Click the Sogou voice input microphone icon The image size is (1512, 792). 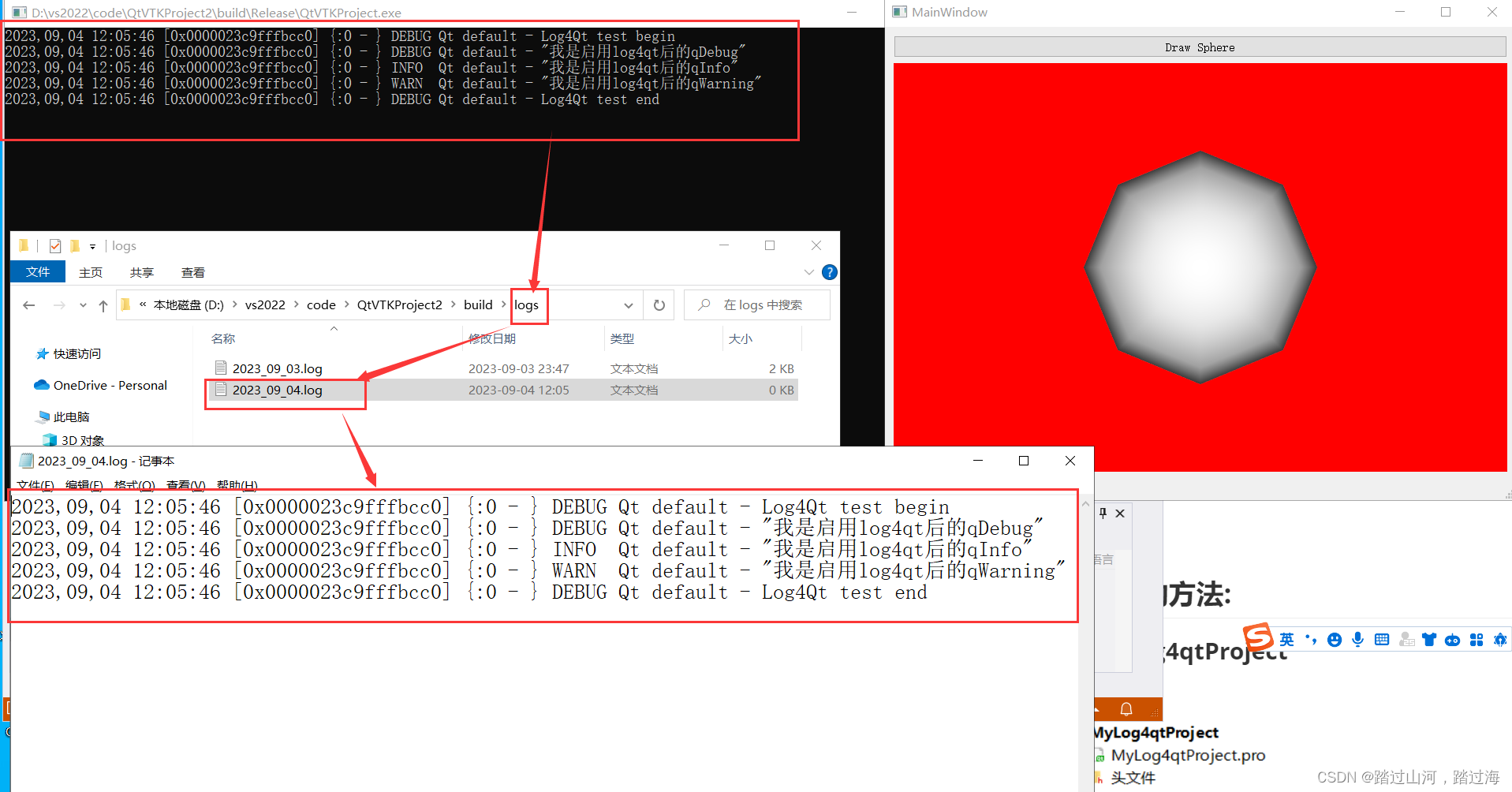pyautogui.click(x=1357, y=640)
